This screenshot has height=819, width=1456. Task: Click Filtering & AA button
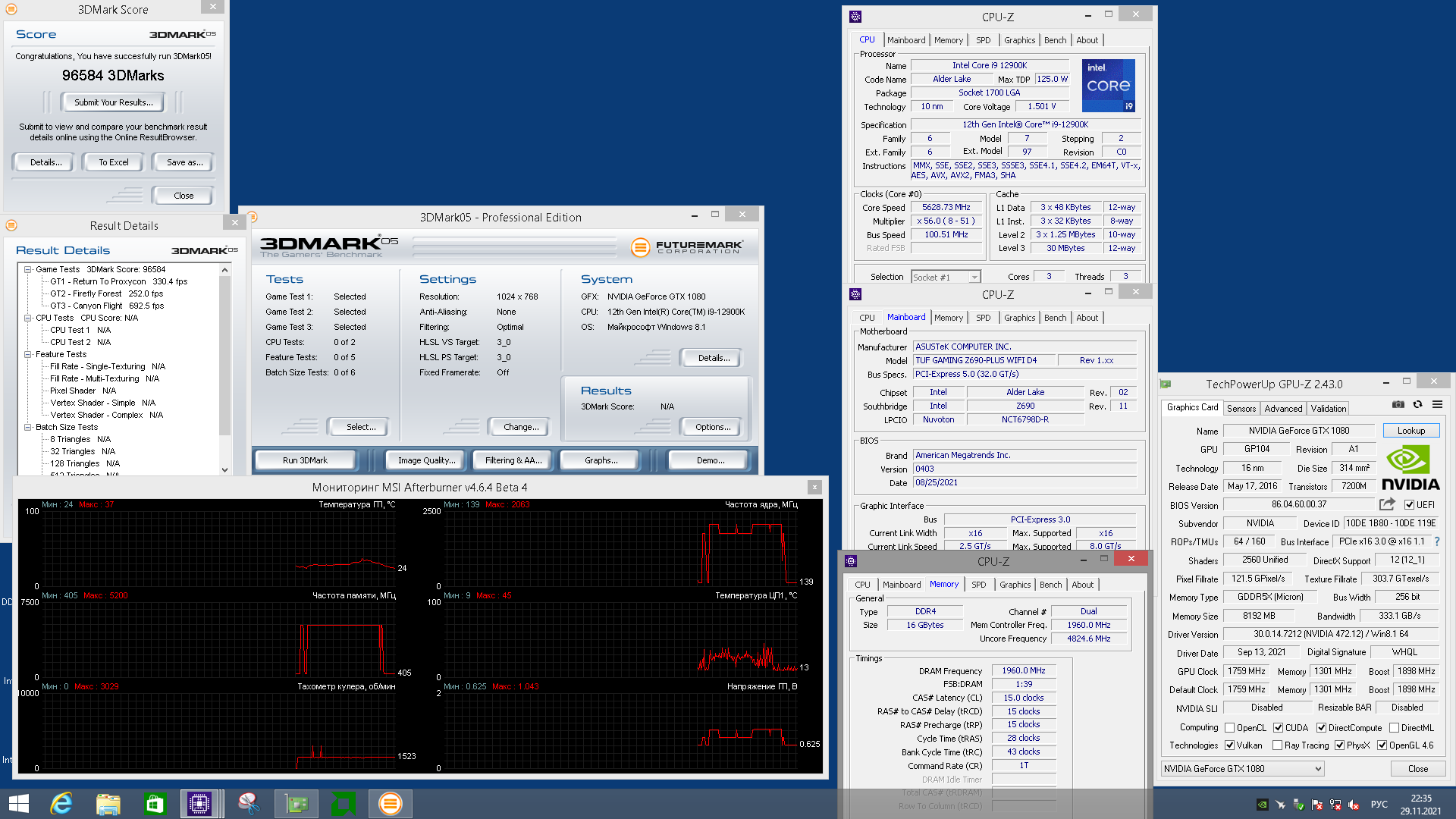click(x=513, y=460)
